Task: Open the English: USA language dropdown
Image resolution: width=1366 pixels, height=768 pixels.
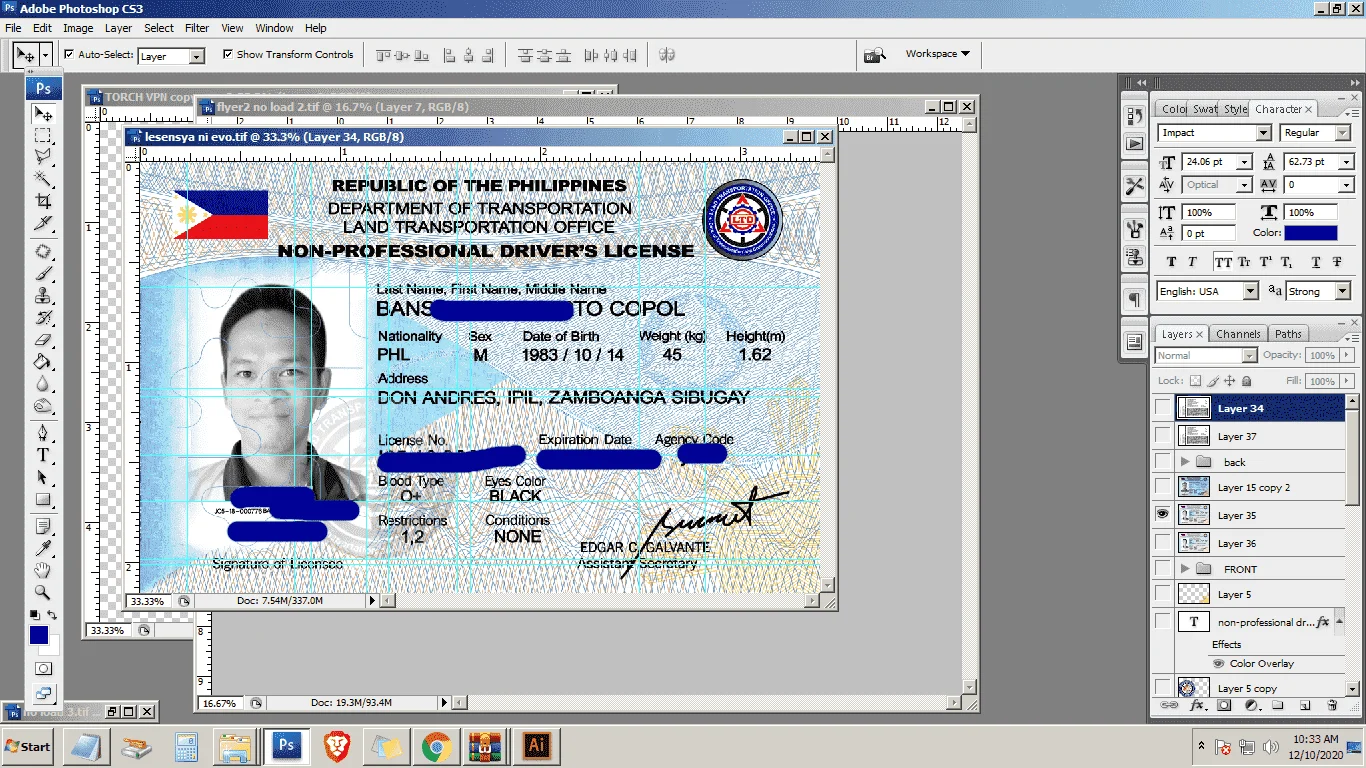Action: (x=1250, y=291)
